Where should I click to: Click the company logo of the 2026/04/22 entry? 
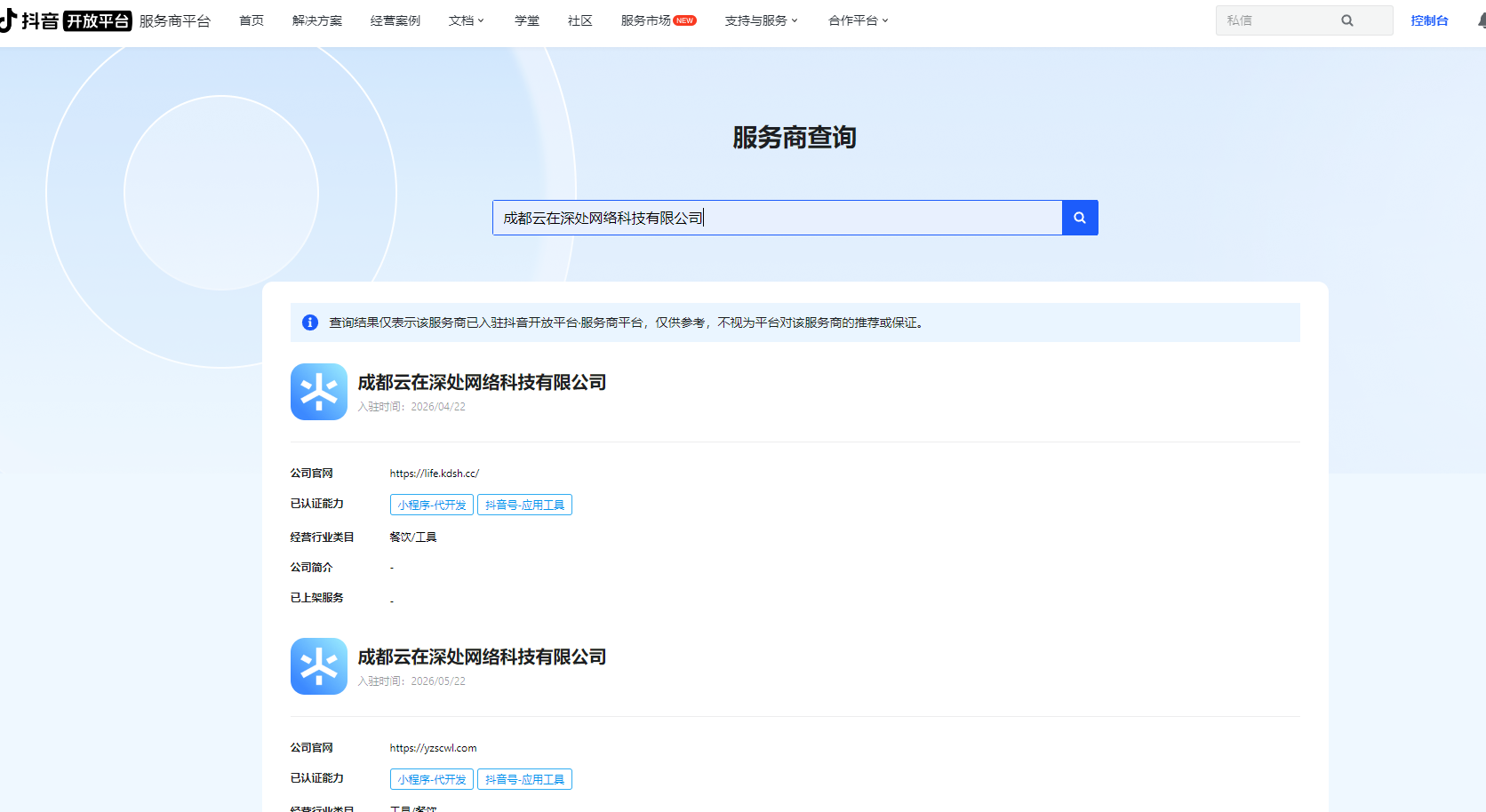coord(319,392)
